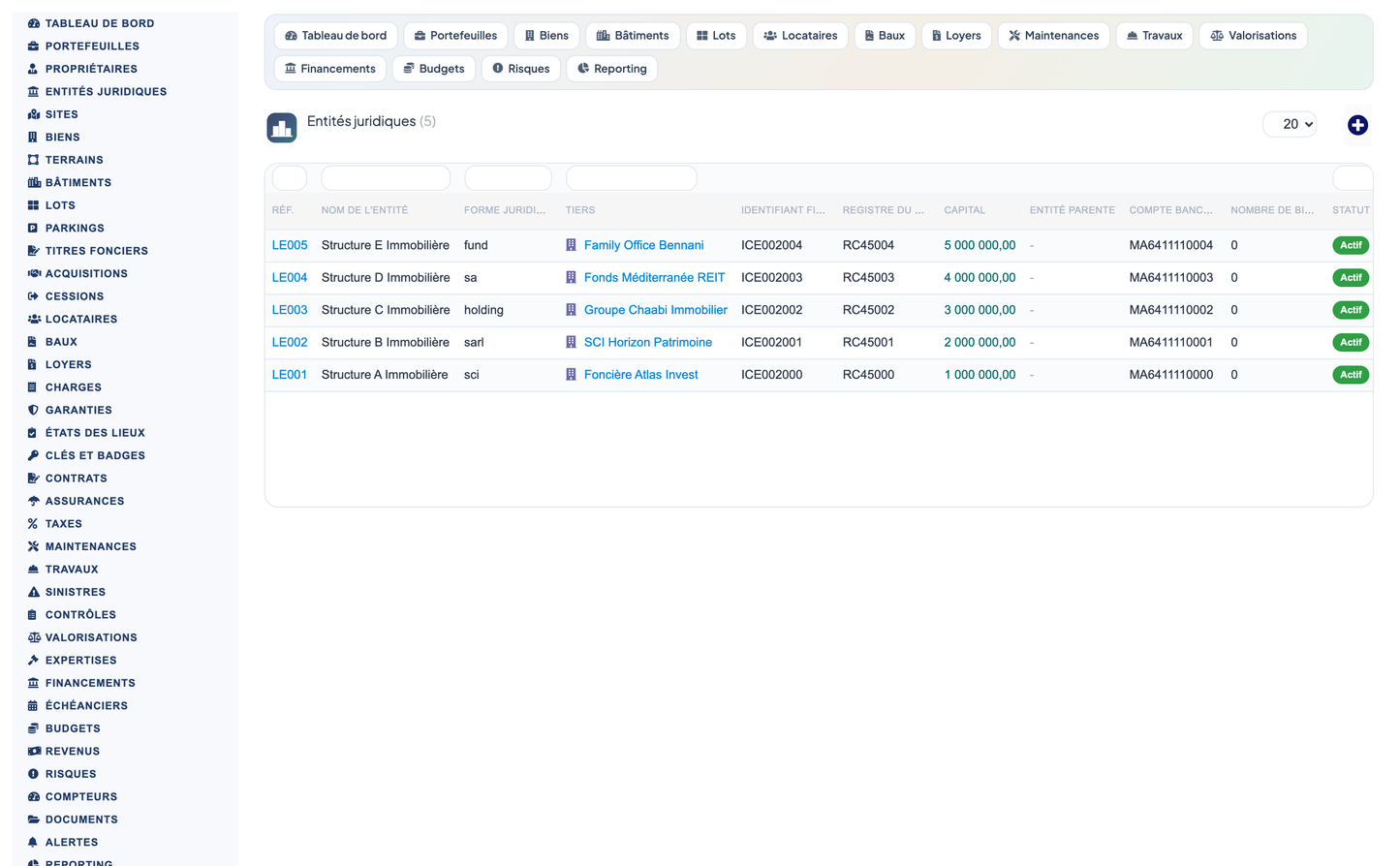Click building icon beside Groupe Chaabi Immobilier
Viewport: 1400px width, 866px height.
click(571, 310)
